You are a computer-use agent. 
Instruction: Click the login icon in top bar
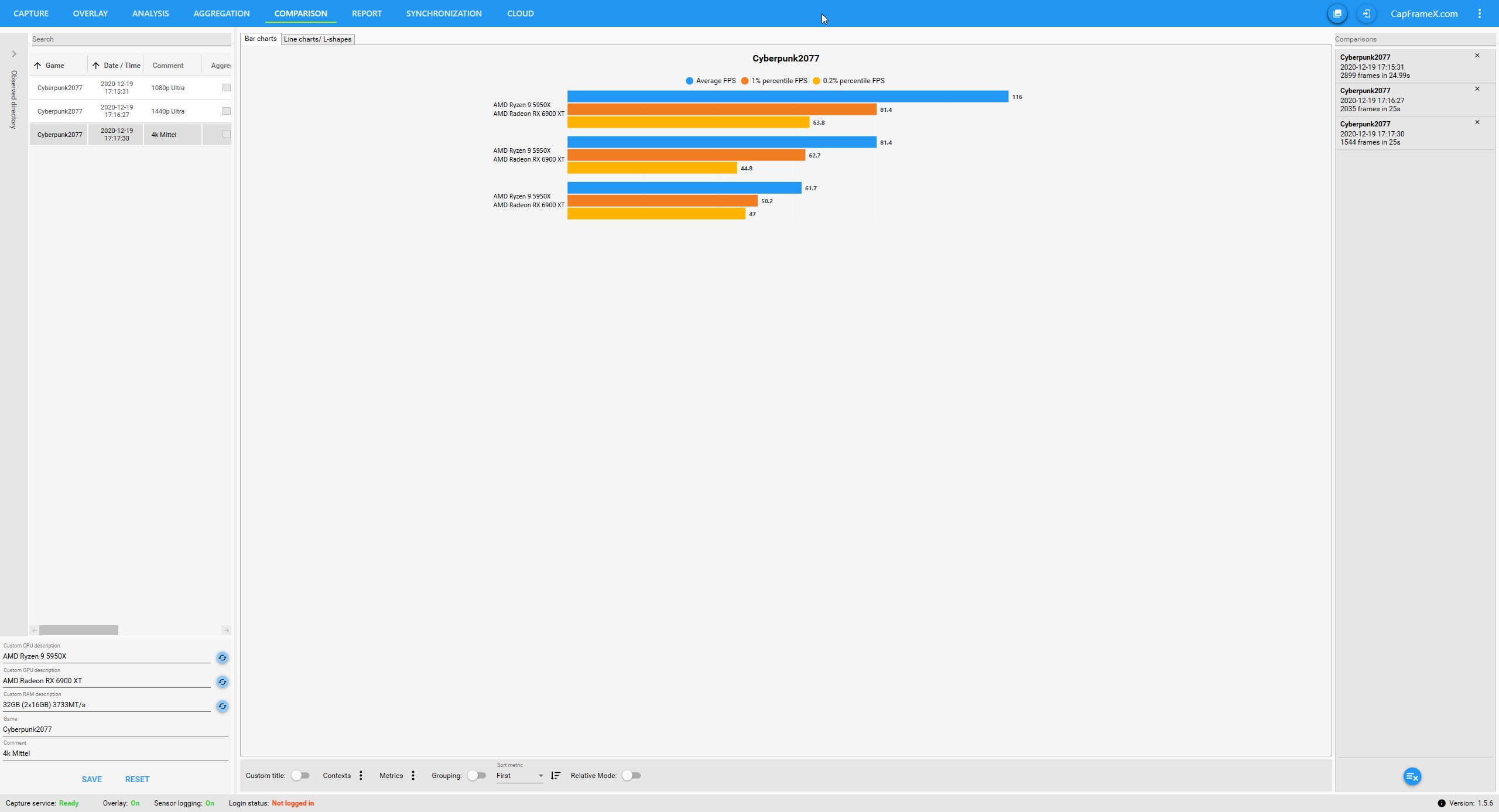pyautogui.click(x=1366, y=13)
